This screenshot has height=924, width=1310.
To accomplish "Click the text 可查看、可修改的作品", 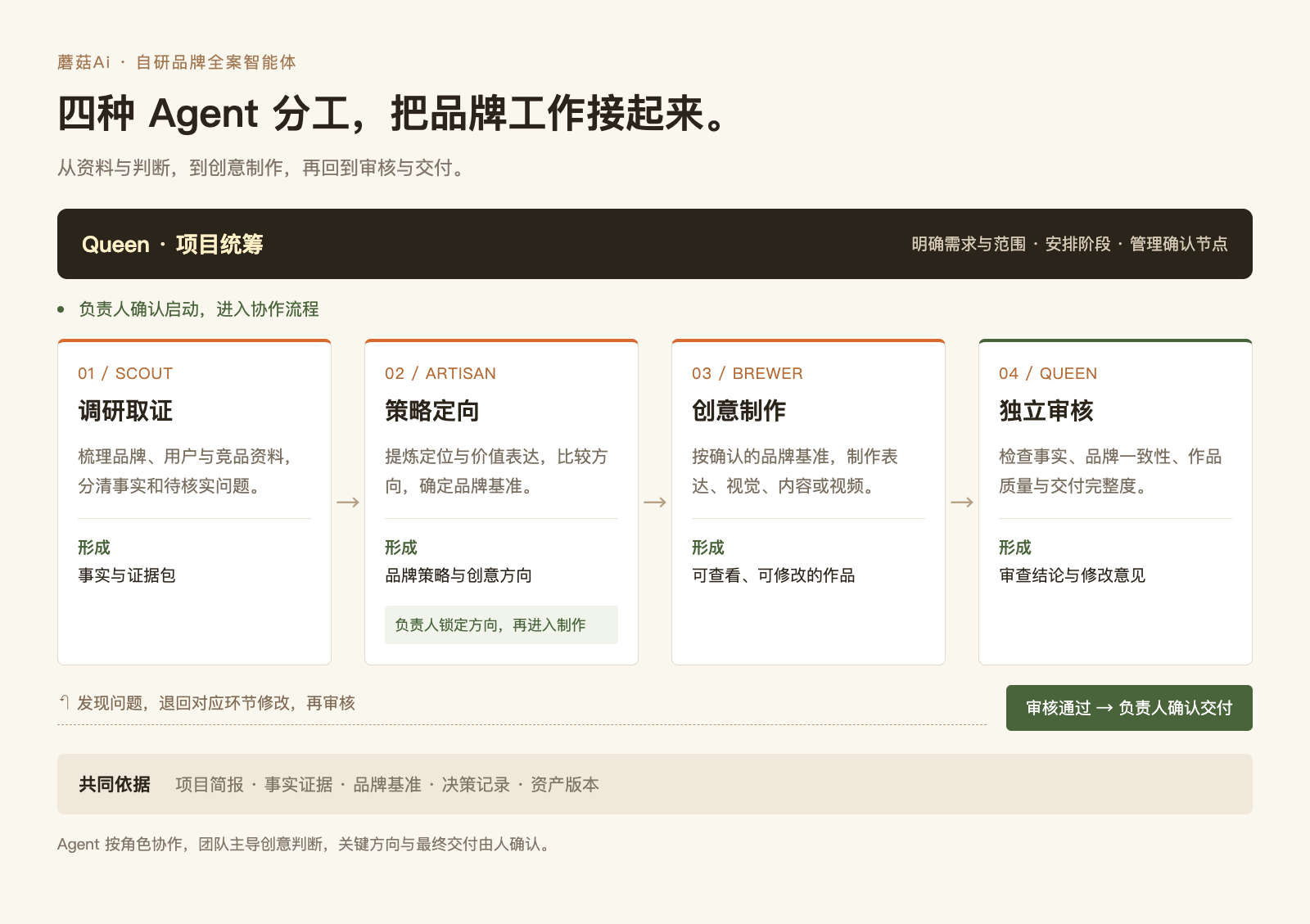I will 774,575.
